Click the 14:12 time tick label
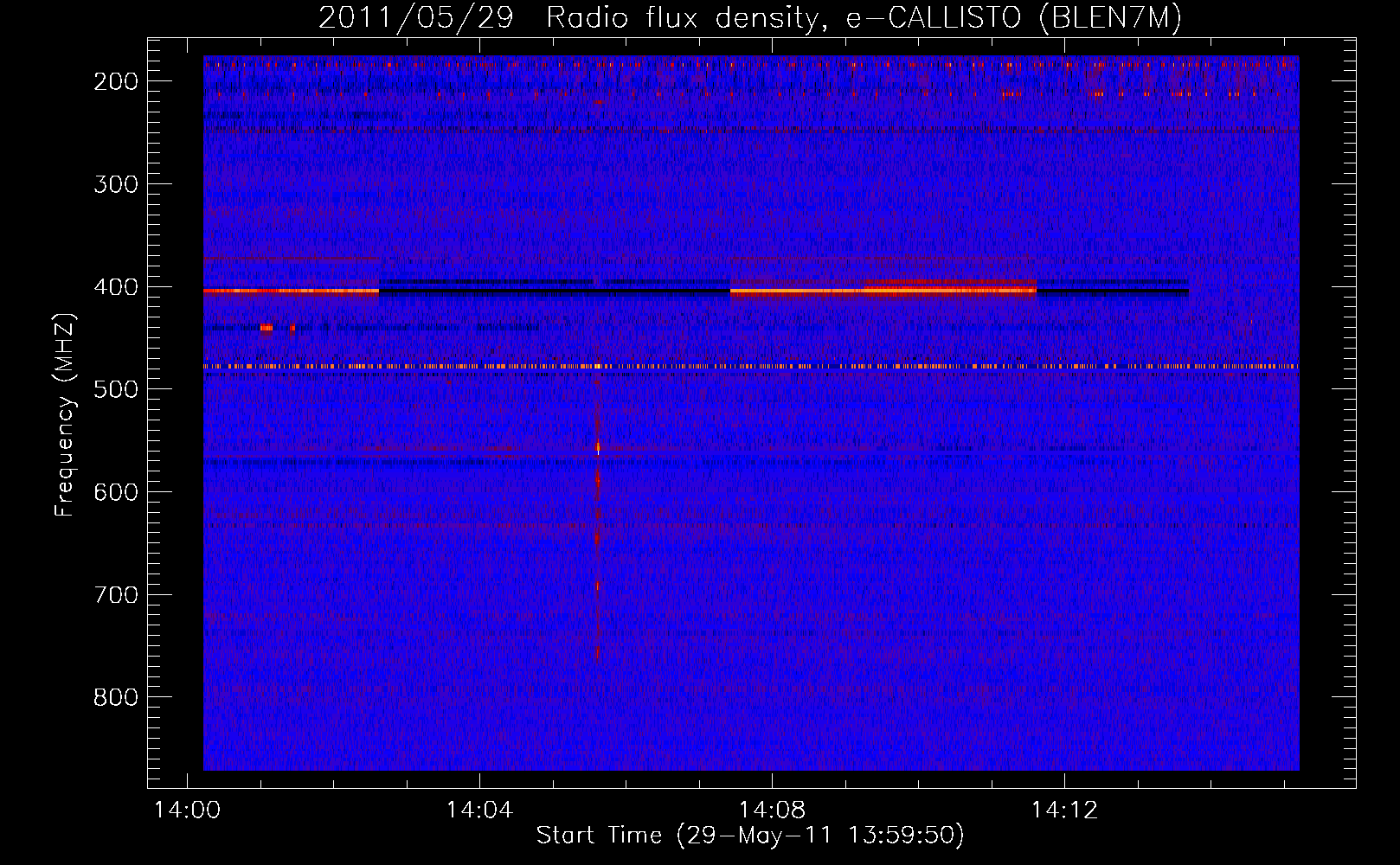The image size is (1400, 865). click(x=1064, y=811)
